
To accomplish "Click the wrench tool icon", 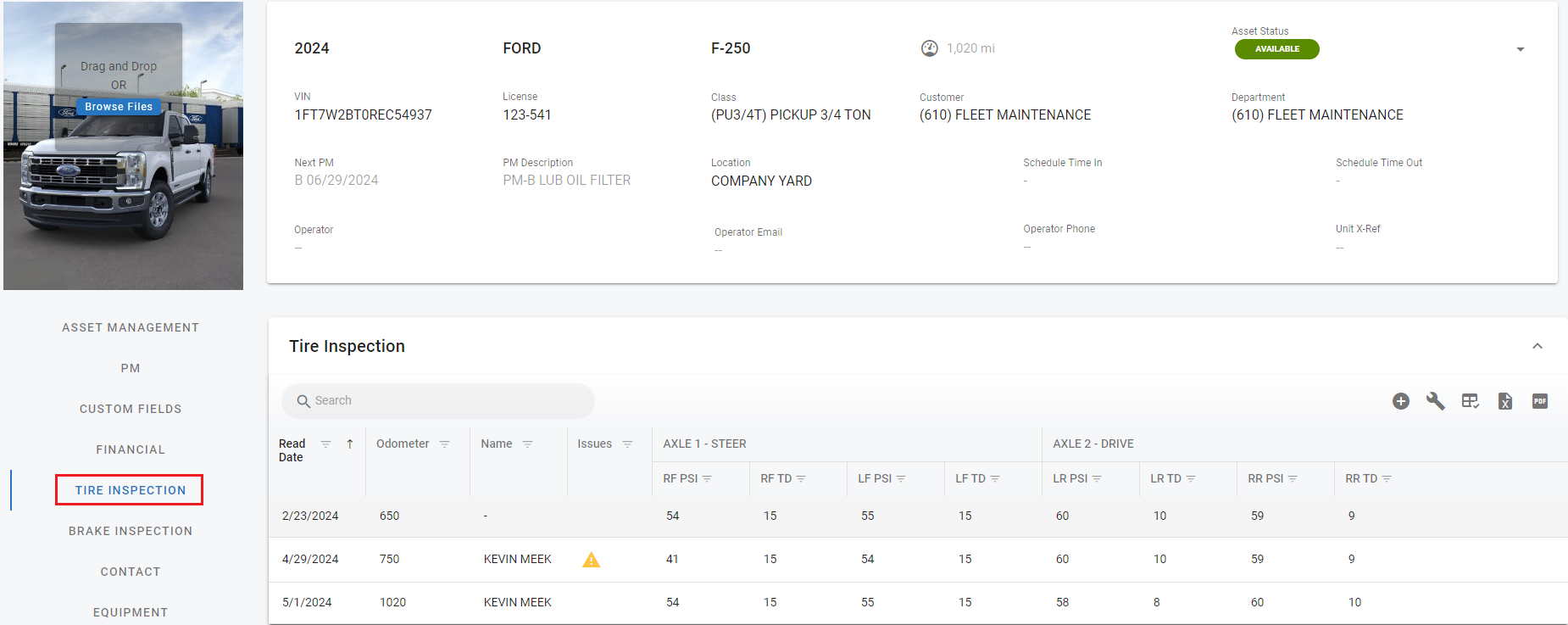I will tap(1436, 401).
